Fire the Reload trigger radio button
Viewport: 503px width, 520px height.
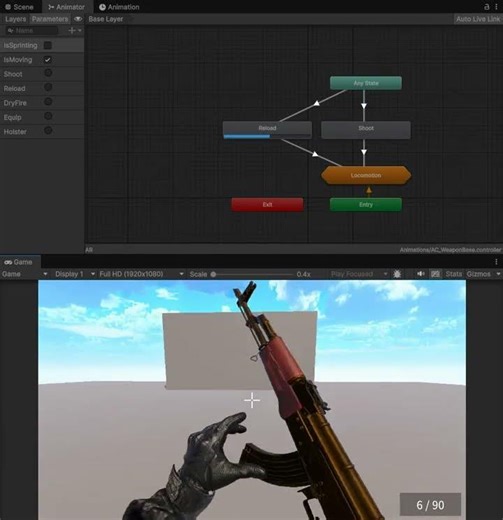(x=48, y=87)
